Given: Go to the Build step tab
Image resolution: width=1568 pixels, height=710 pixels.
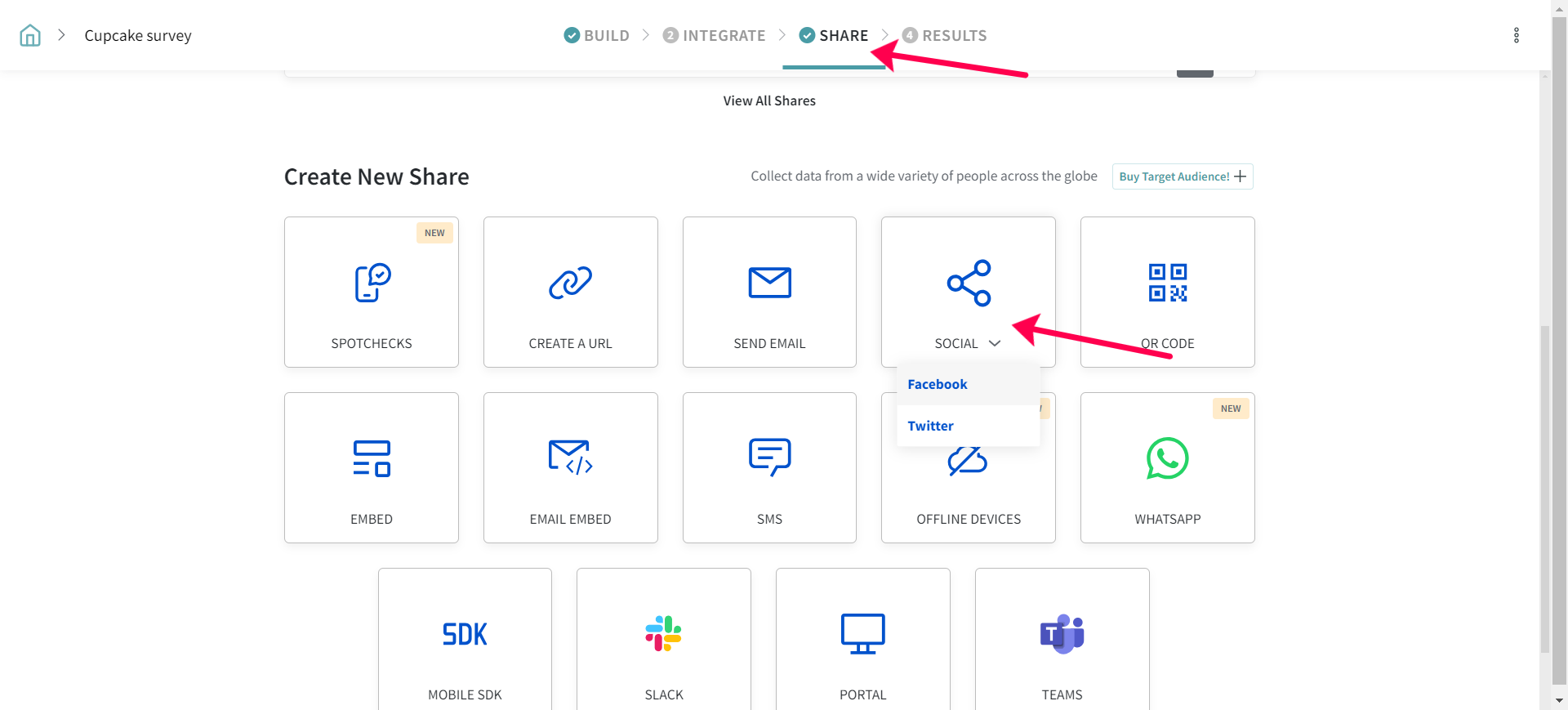Looking at the screenshot, I should click(x=597, y=35).
